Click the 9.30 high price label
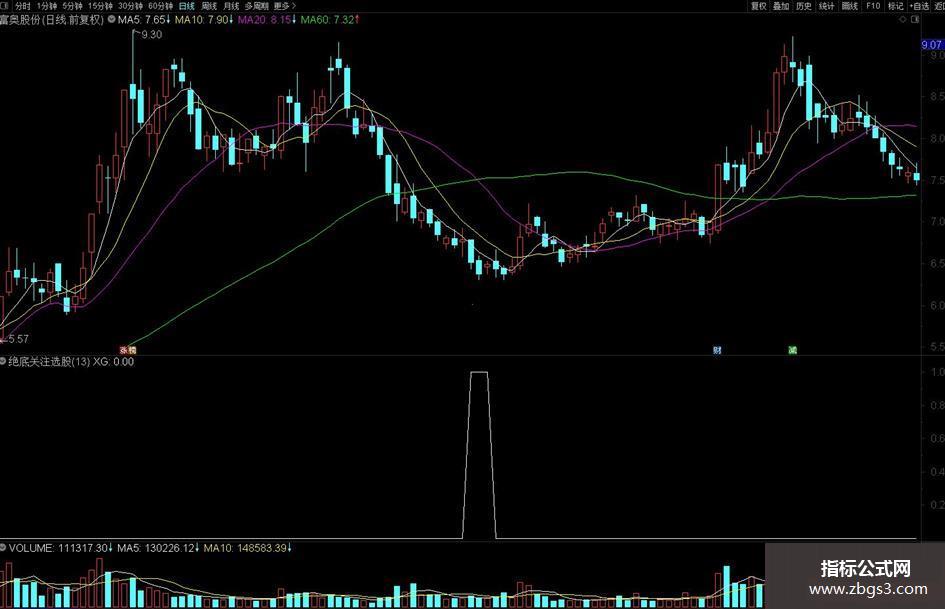This screenshot has width=945, height=609. [151, 34]
